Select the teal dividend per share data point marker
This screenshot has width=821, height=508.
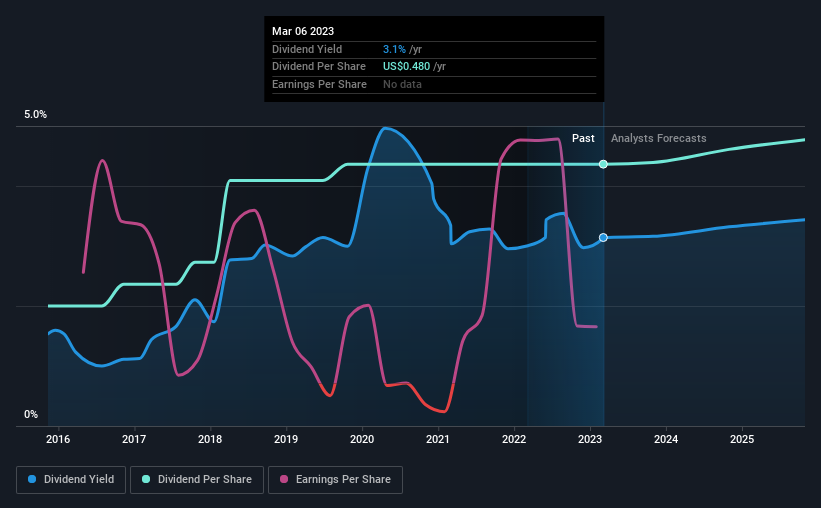point(603,164)
